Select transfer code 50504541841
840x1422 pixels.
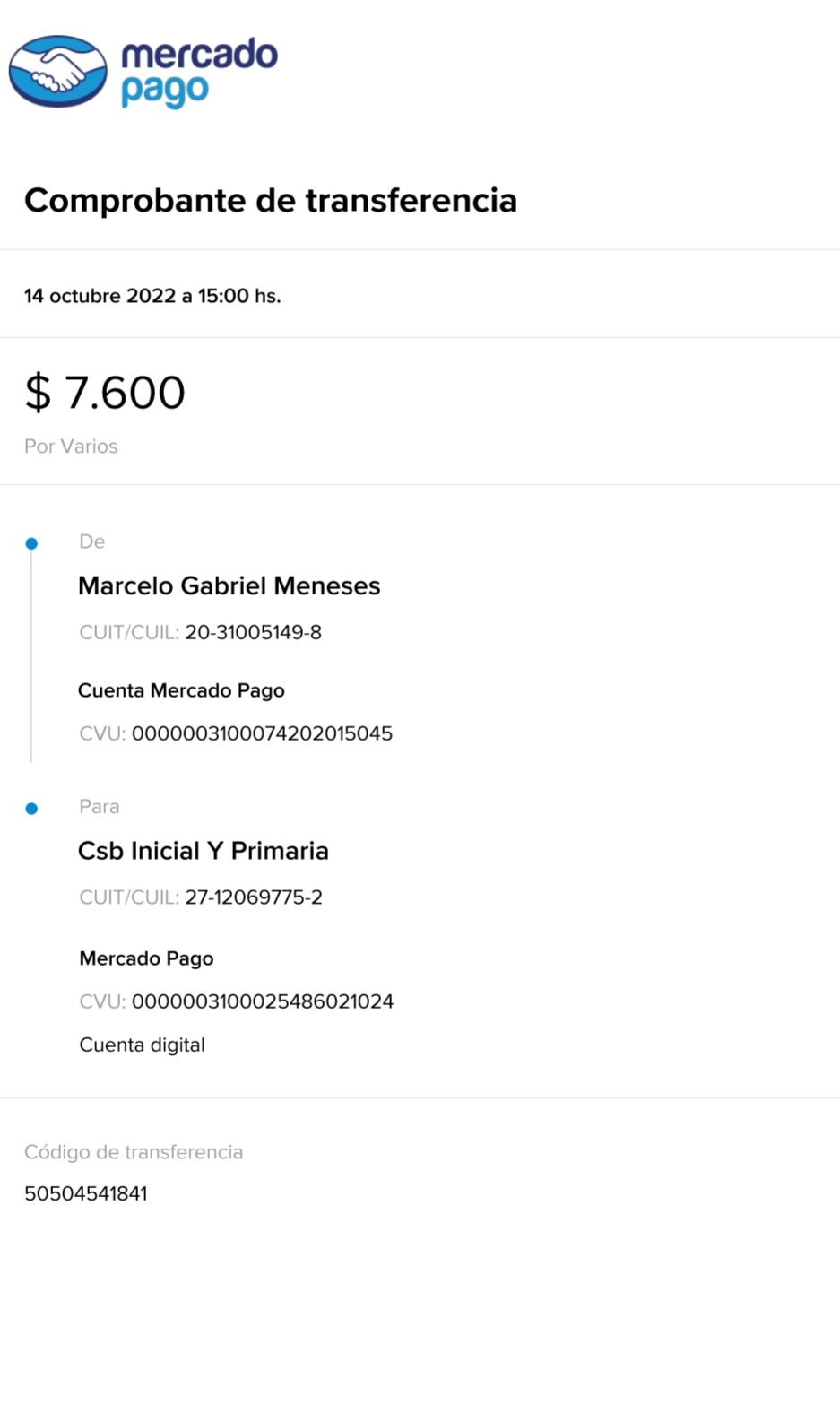86,1194
